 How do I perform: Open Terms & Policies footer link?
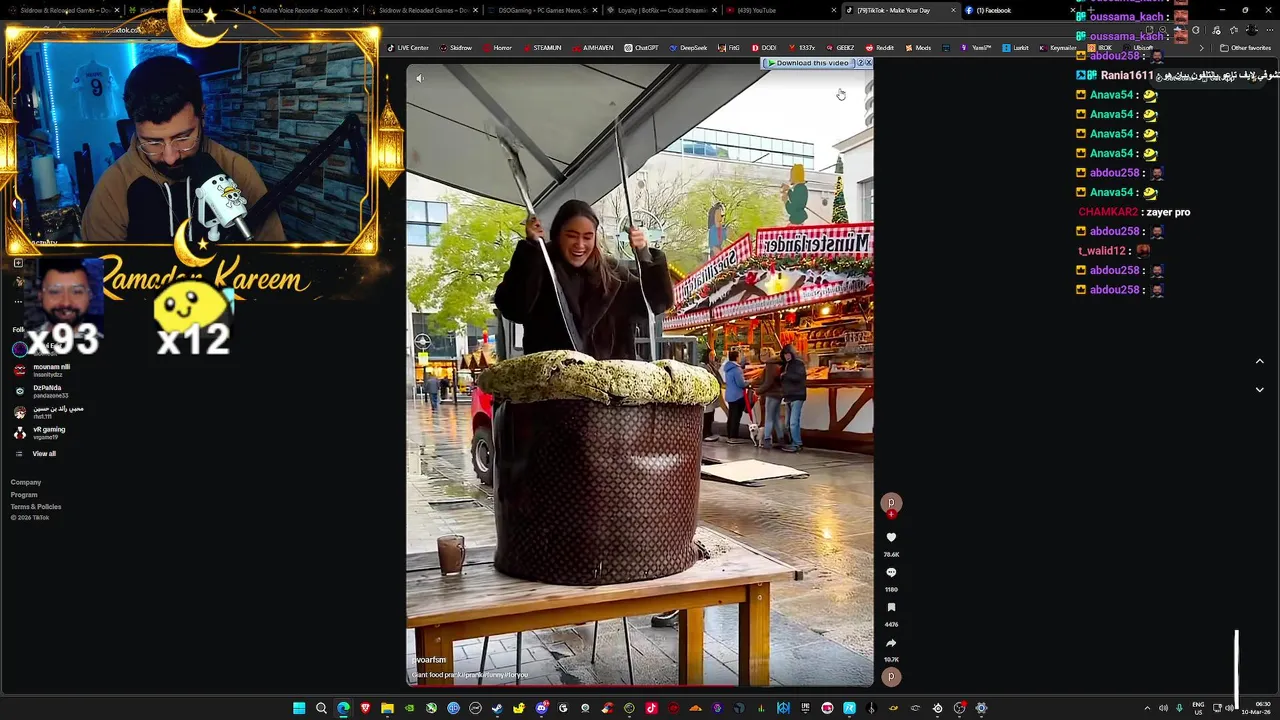tap(36, 507)
